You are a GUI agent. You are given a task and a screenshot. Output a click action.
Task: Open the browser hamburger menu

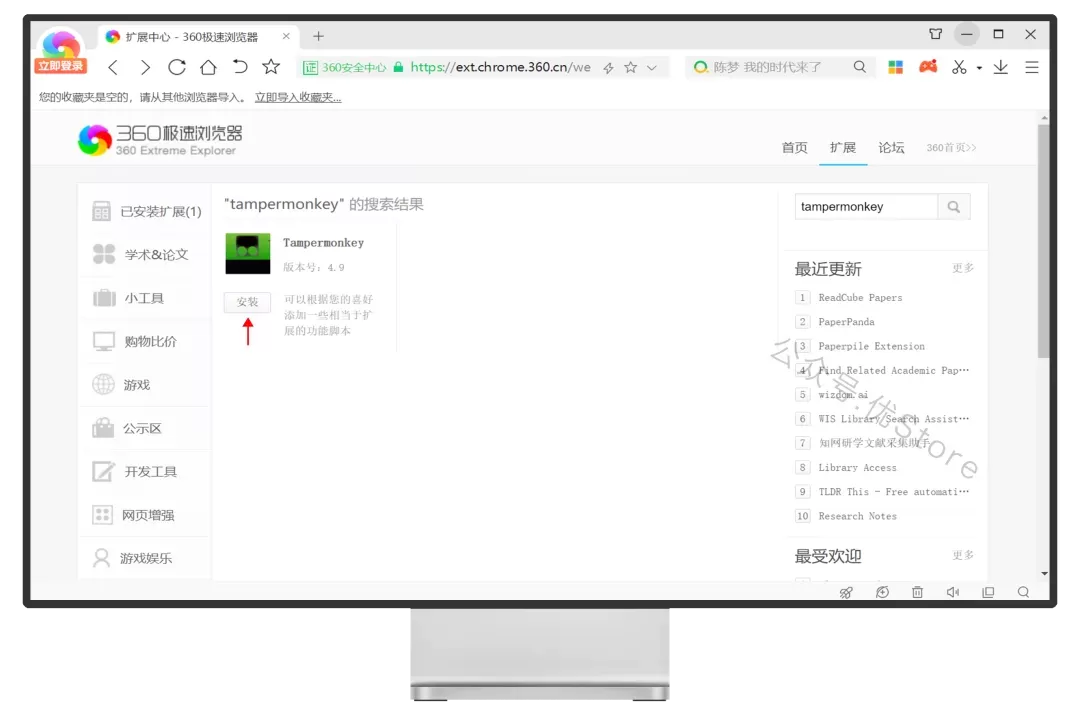coord(1031,67)
